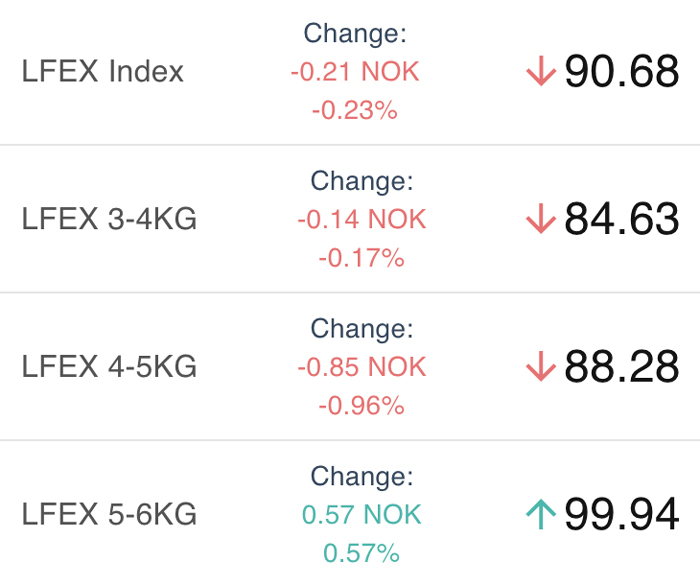
Task: Click the red down arrow beside 88.28
Action: [x=541, y=366]
